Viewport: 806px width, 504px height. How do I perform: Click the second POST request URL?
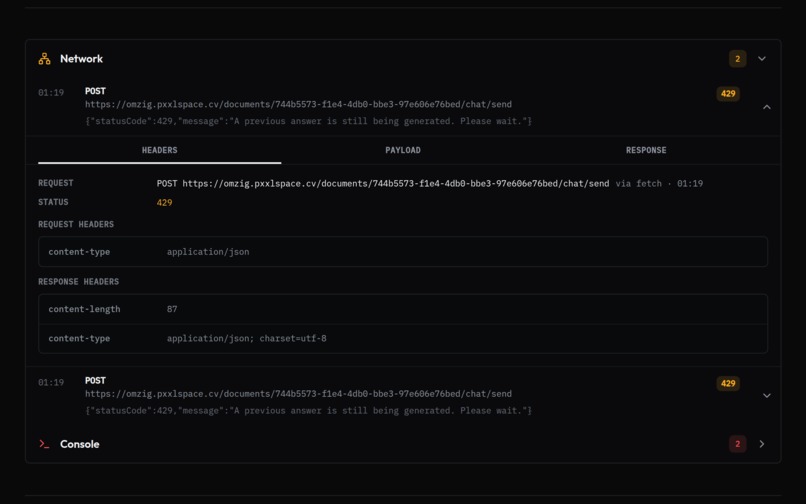coord(298,394)
